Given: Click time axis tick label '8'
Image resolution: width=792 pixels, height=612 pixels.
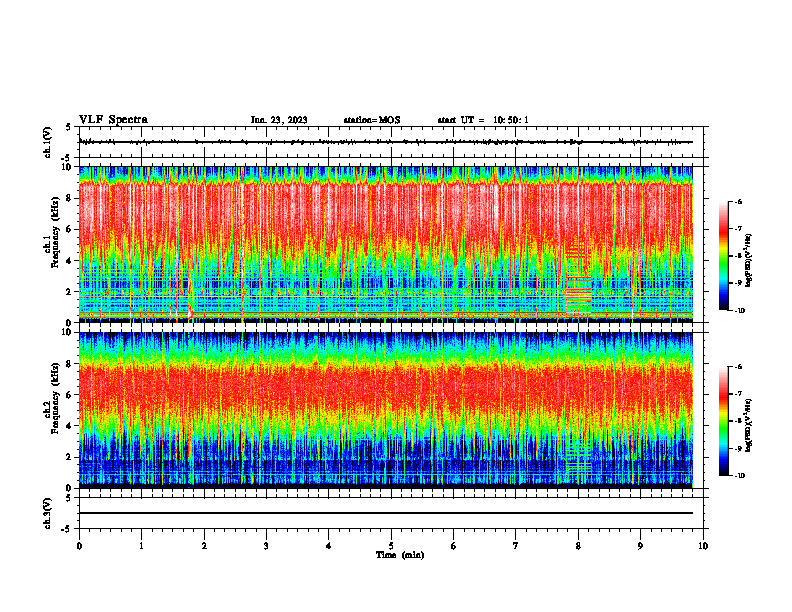Looking at the screenshot, I should point(578,546).
